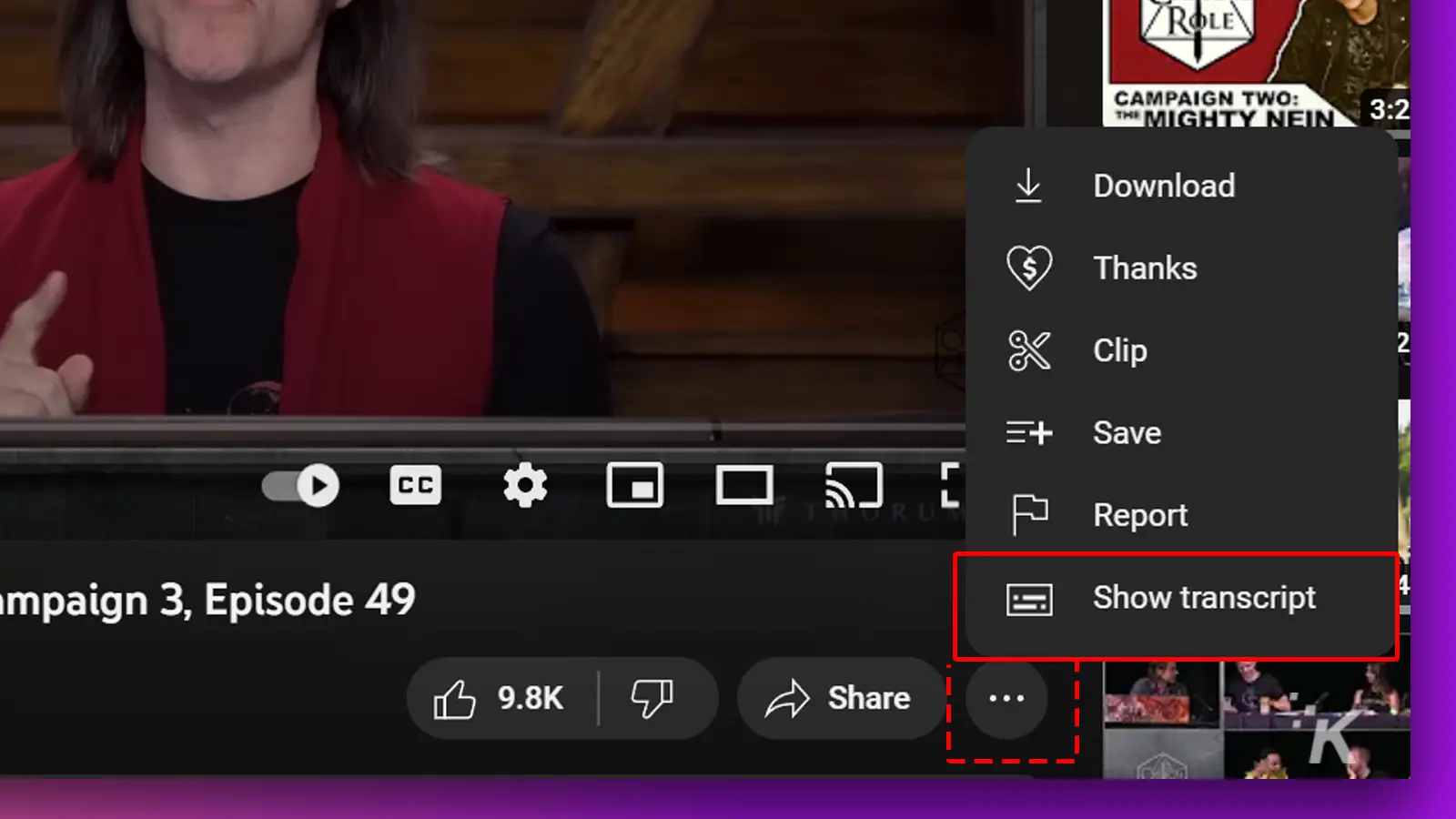Choose Clip from the menu
The image size is (1456, 819).
coord(1181,350)
